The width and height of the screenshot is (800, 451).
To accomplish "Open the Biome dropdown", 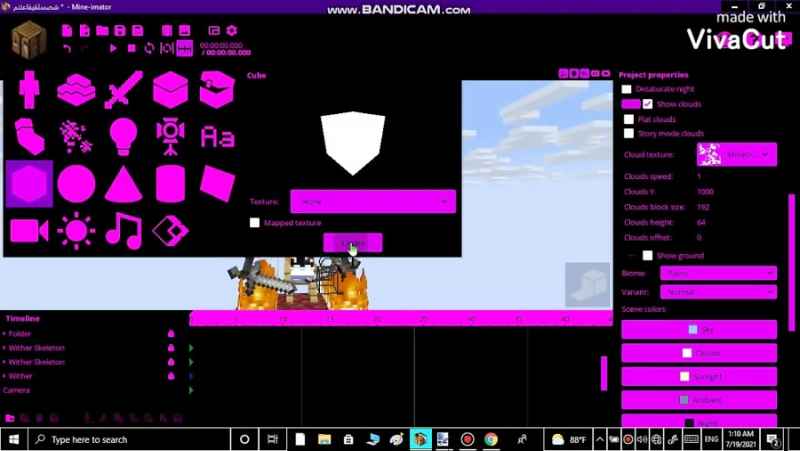I will click(x=718, y=273).
